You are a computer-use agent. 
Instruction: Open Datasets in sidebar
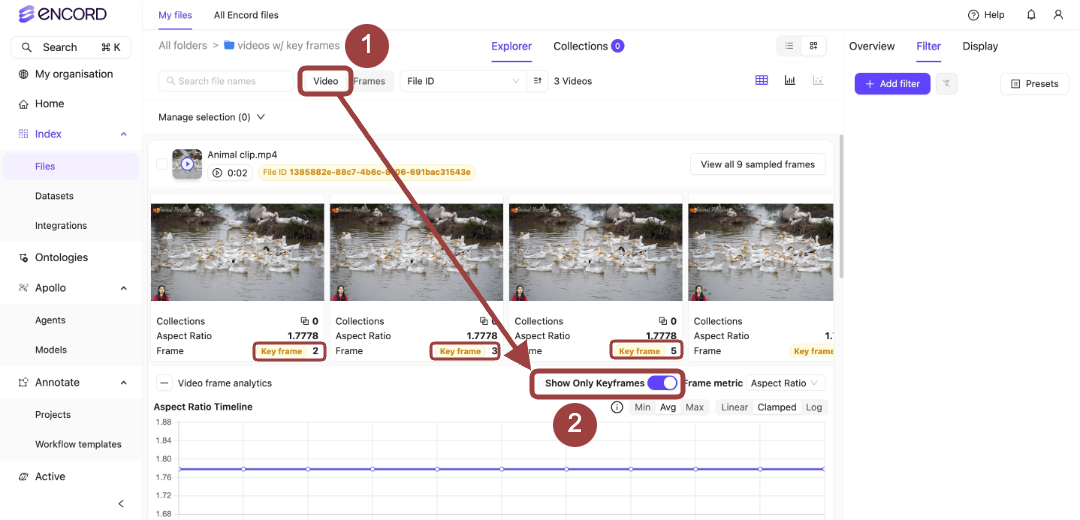click(54, 196)
